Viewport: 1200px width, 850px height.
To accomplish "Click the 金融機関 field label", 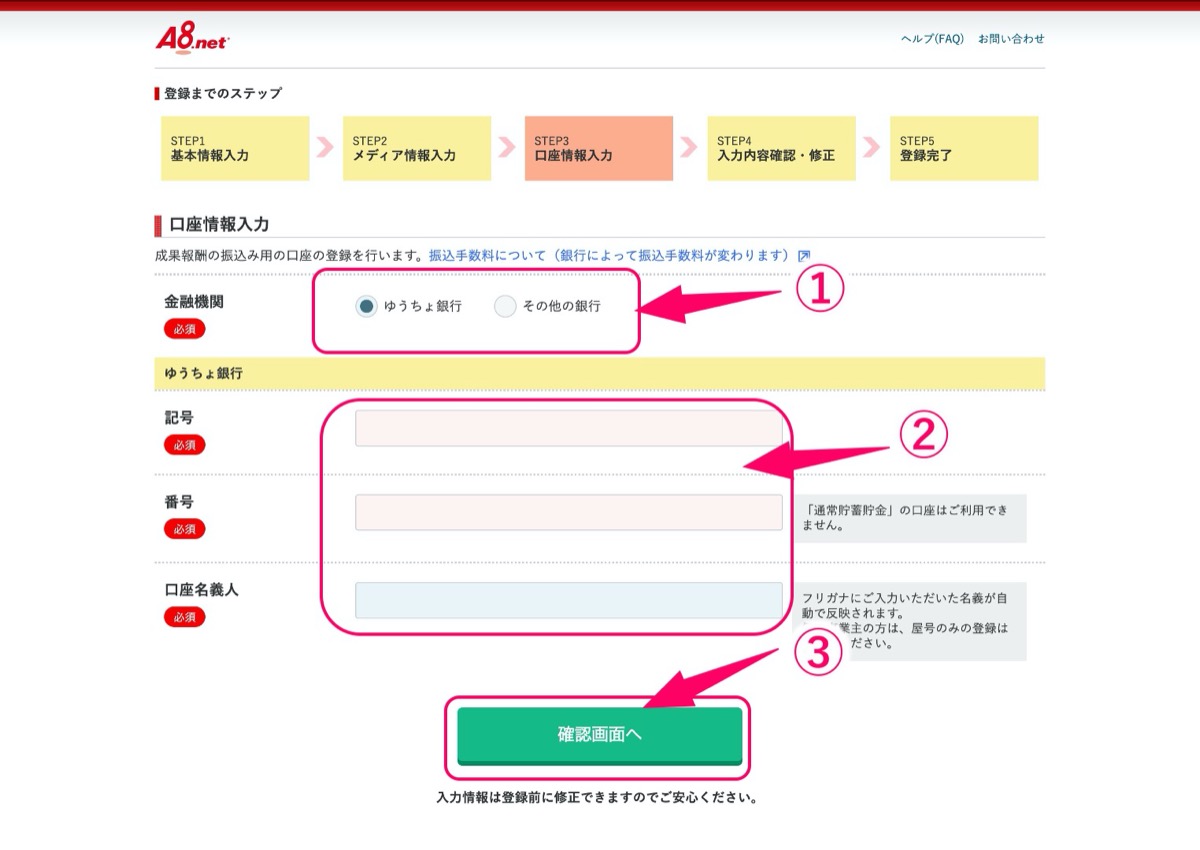I will tap(194, 301).
